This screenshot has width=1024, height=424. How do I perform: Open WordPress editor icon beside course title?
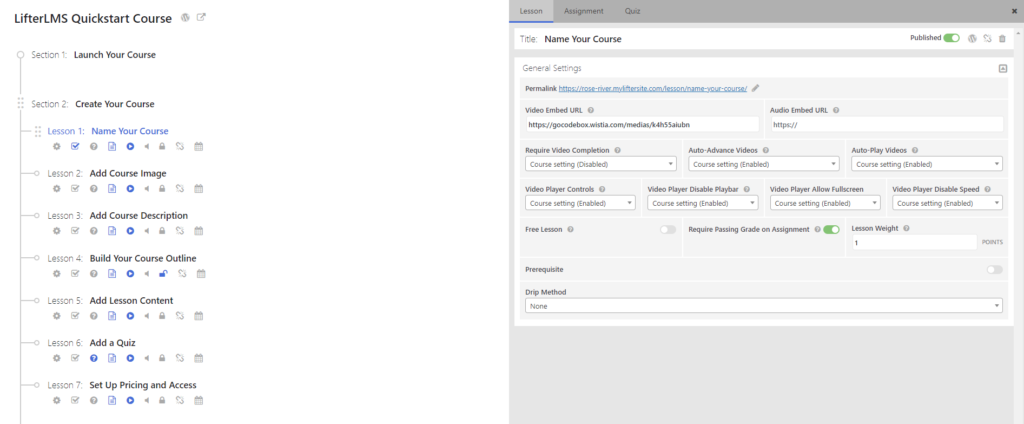[x=185, y=18]
